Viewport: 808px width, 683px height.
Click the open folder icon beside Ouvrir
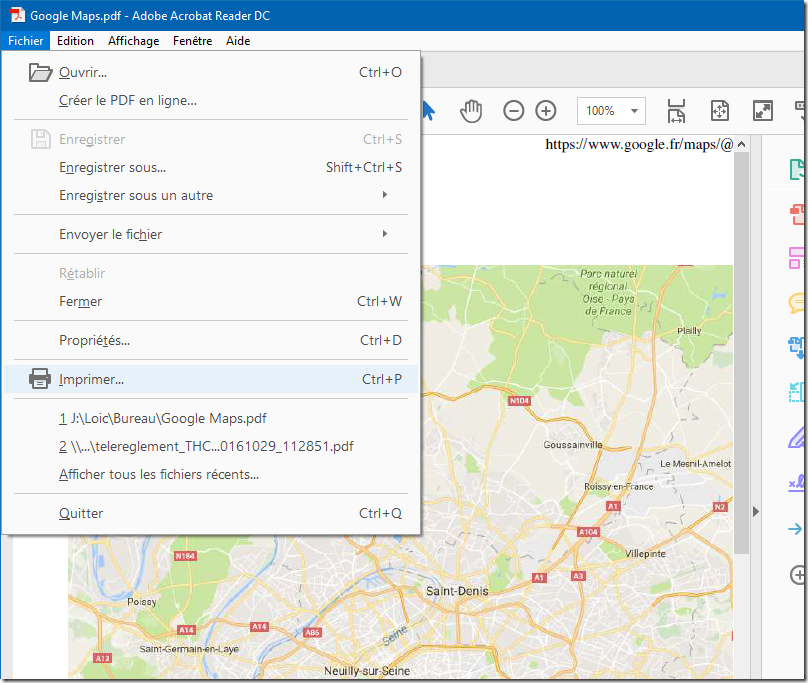[x=40, y=73]
